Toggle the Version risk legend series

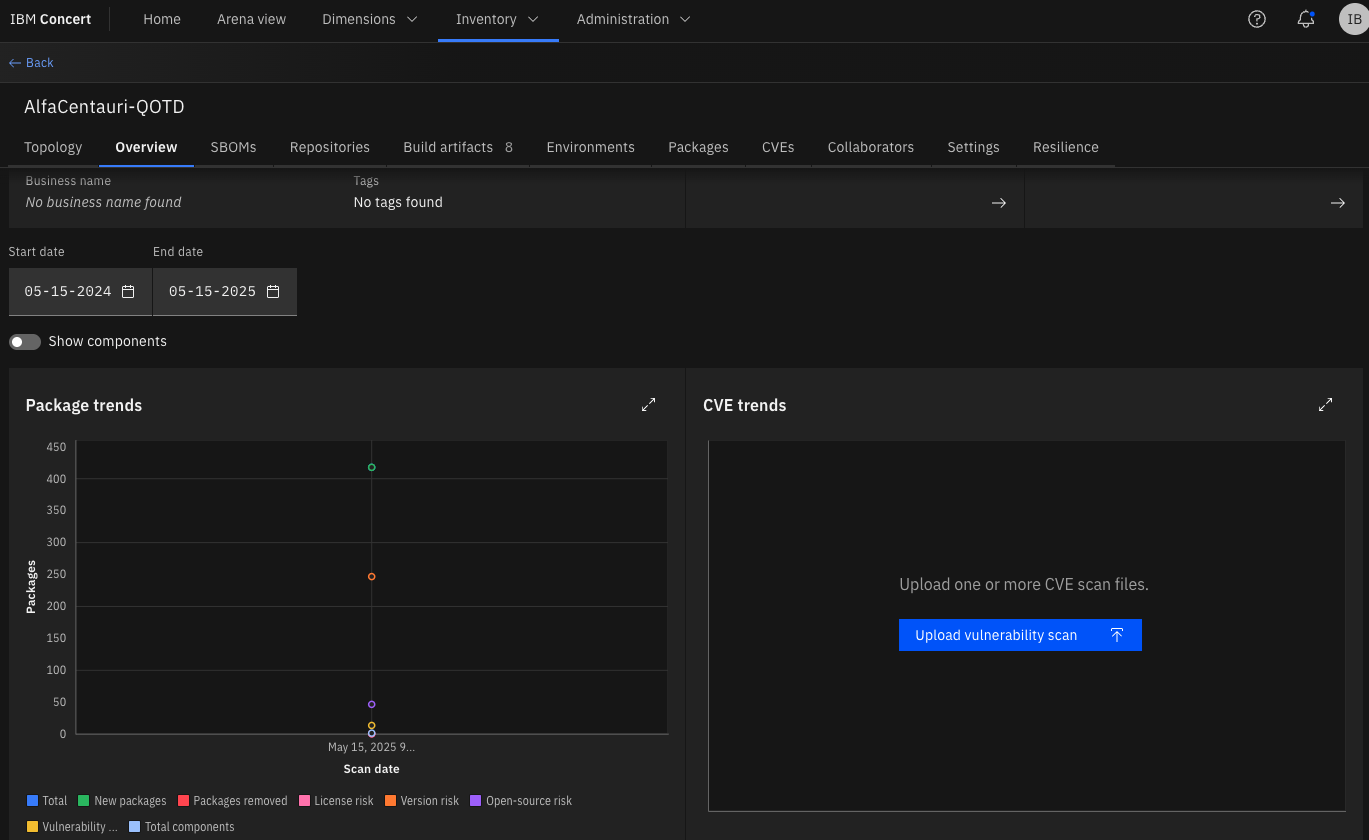point(422,801)
